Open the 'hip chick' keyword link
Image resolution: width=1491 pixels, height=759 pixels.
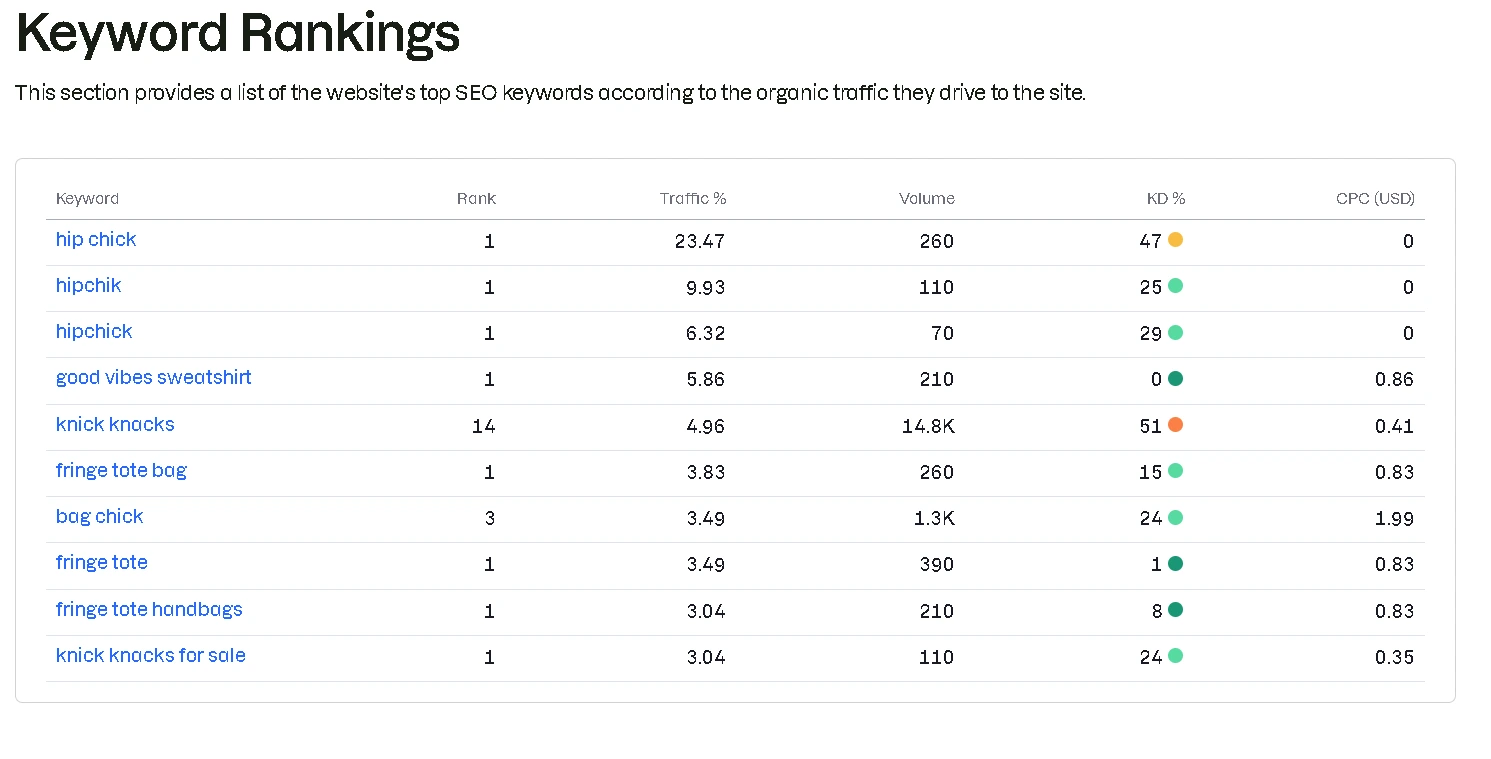pyautogui.click(x=96, y=240)
